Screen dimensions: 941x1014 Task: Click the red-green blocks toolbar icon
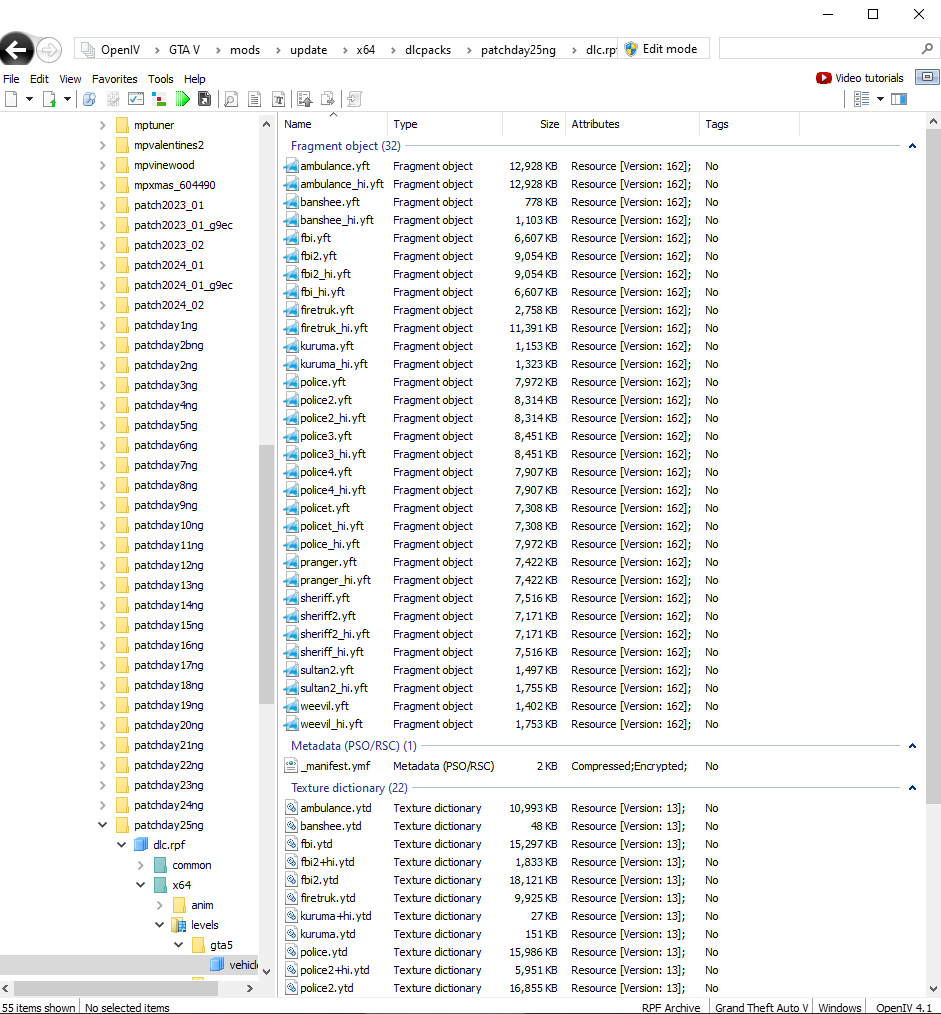158,99
